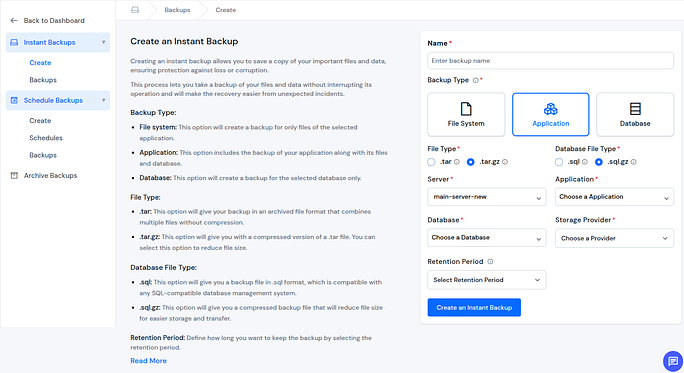Click the Schedule Backups calendar icon
The width and height of the screenshot is (684, 373).
pyautogui.click(x=14, y=100)
